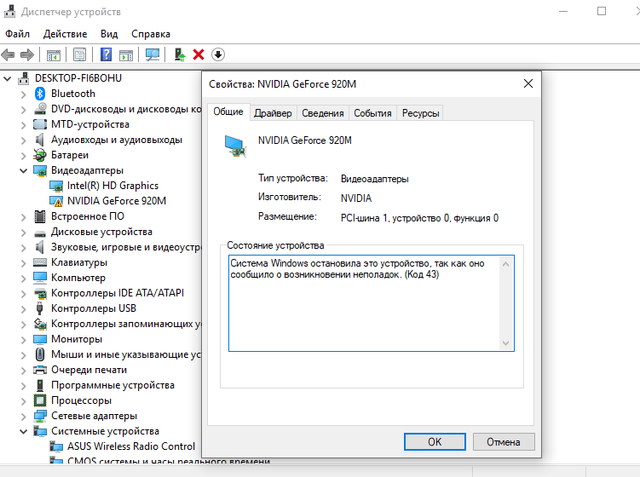Image resolution: width=640 pixels, height=477 pixels.
Task: Open the Properties toolbar icon
Action: pyautogui.click(x=79, y=54)
